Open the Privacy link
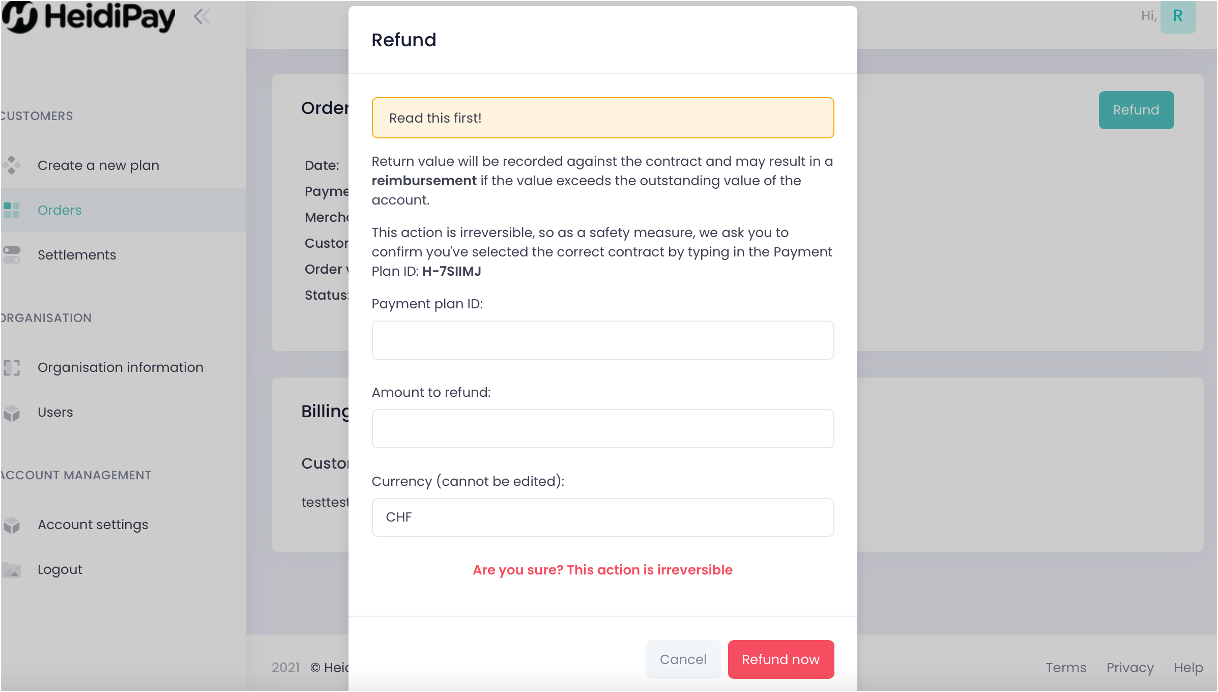This screenshot has height=692, width=1218. (1130, 667)
